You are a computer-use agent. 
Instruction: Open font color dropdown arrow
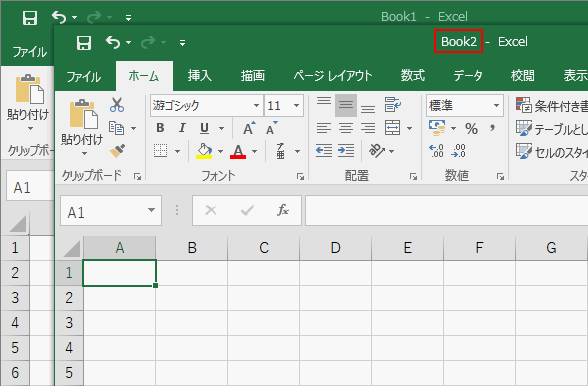[254, 151]
